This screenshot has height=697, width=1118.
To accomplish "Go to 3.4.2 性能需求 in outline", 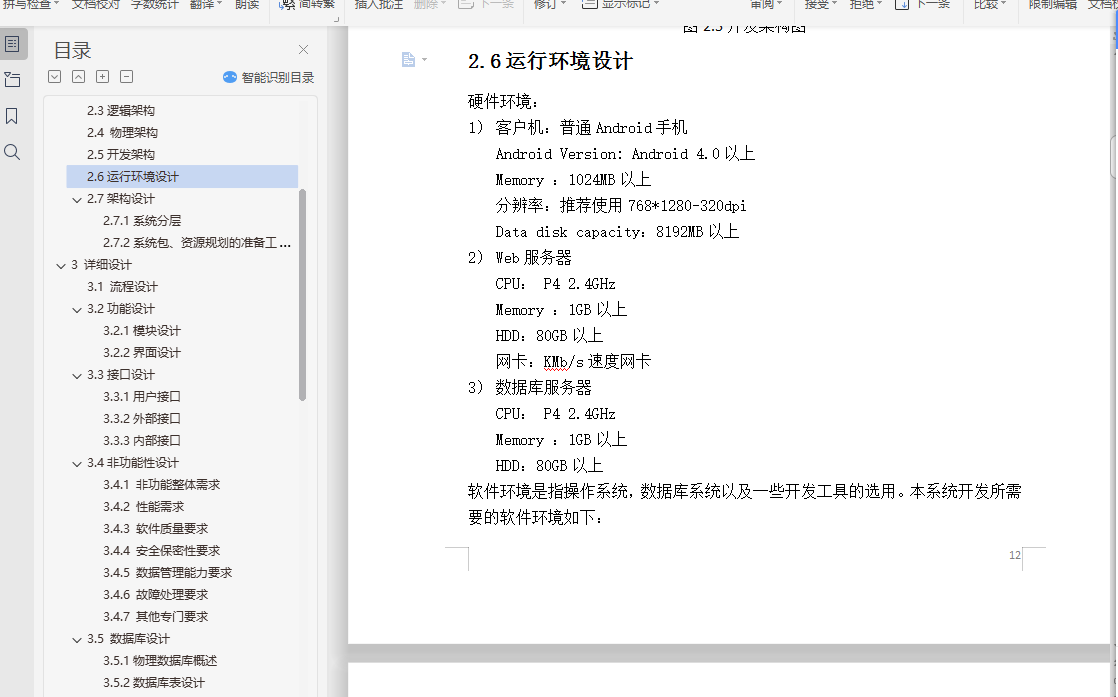I will [143, 507].
